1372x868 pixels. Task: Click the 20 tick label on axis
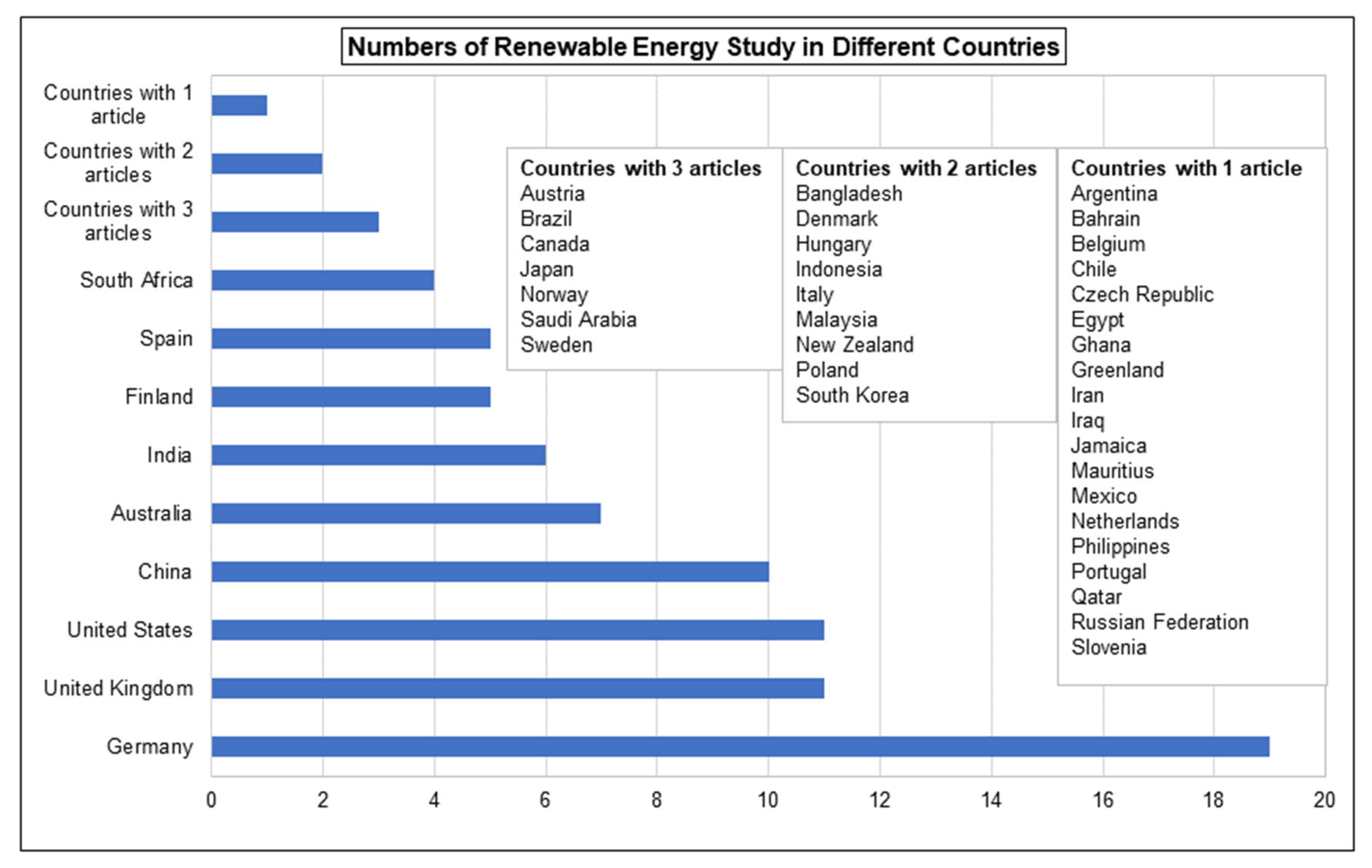point(1324,800)
